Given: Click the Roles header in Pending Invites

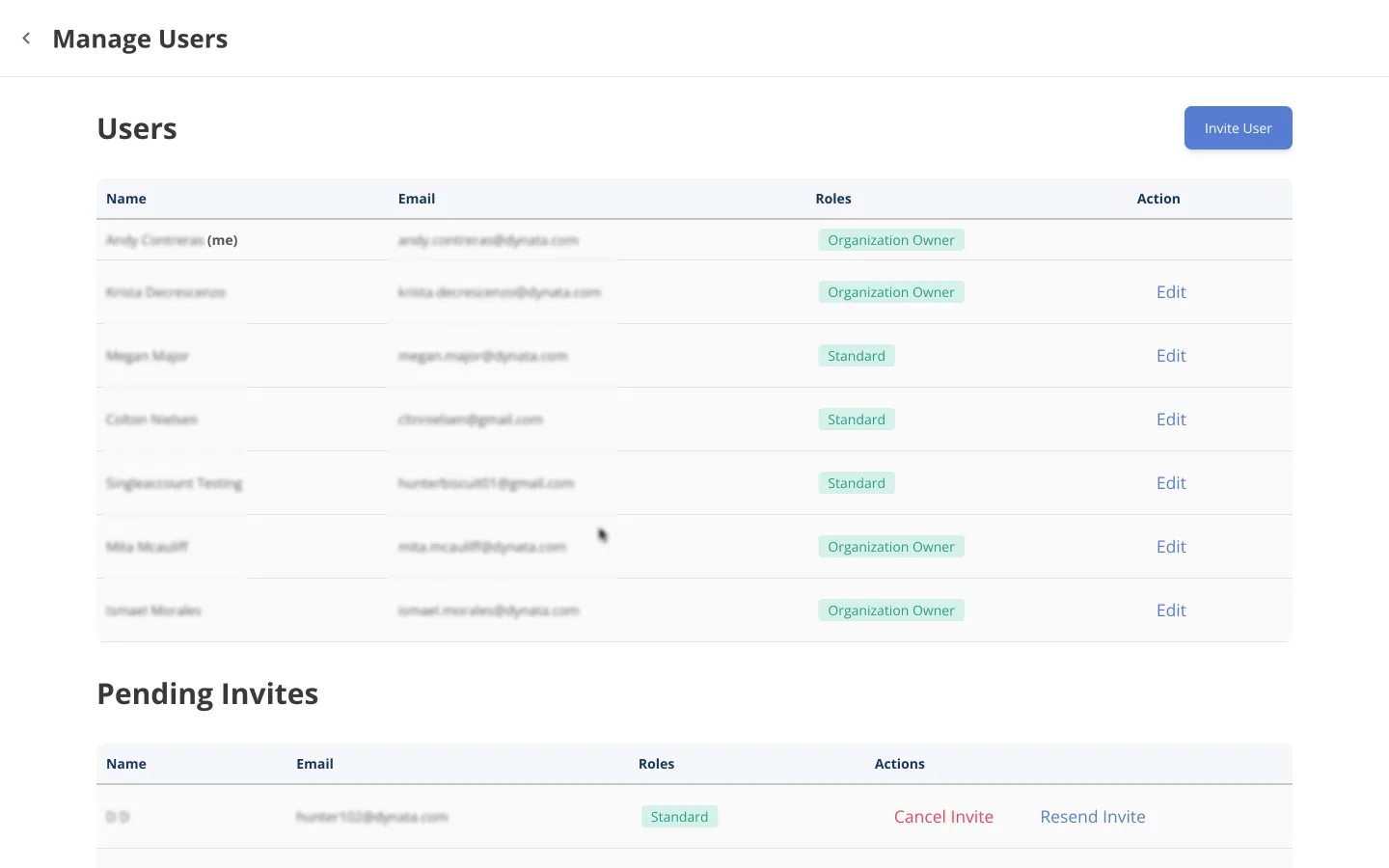Looking at the screenshot, I should [656, 764].
